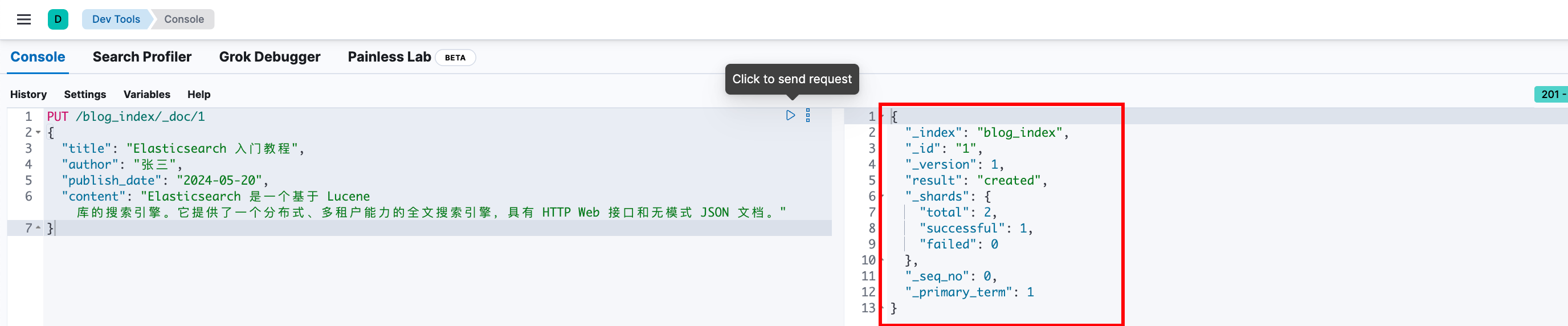This screenshot has height=326, width=1568.
Task: Go to Dev Tools breadcrumb
Action: click(x=116, y=19)
